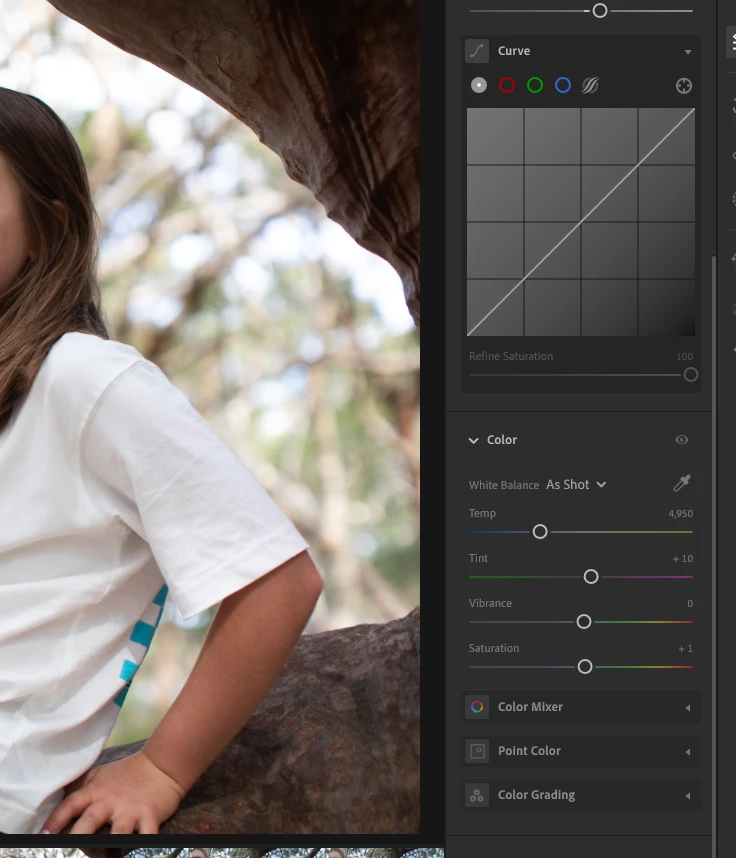Click the Vibrance slider handle

(584, 622)
